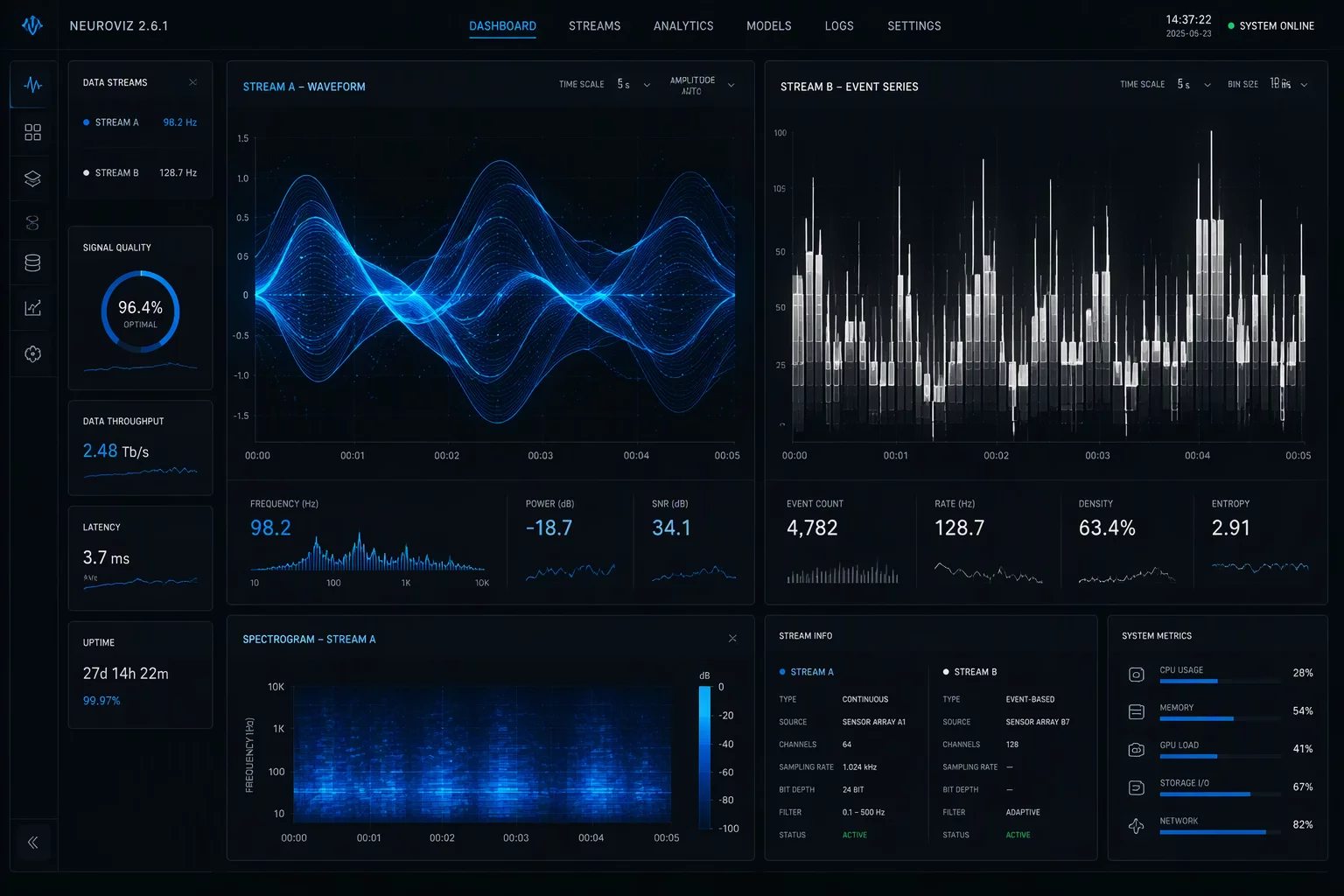The width and height of the screenshot is (1344, 896).
Task: Click the 99.97% uptime link
Action: pyautogui.click(x=101, y=701)
